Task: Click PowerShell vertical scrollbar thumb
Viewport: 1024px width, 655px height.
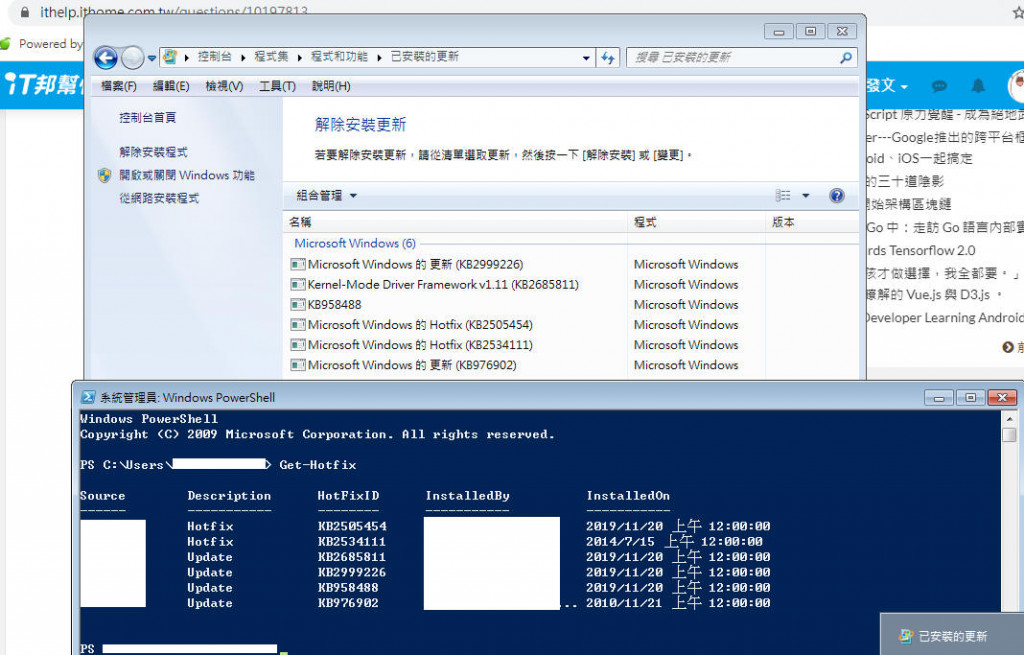Action: click(1009, 434)
